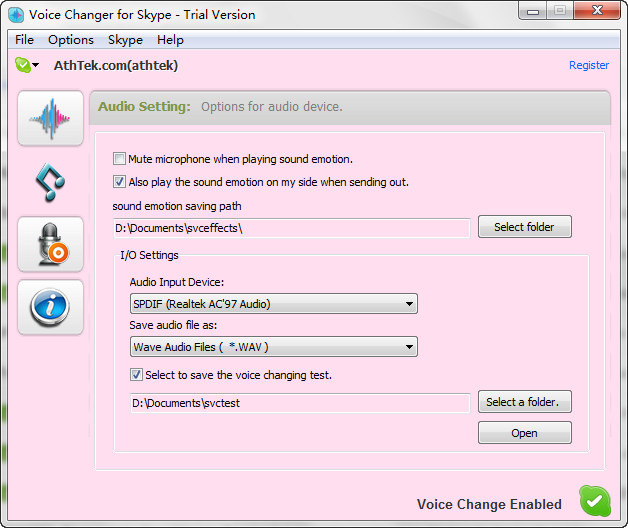Open the voice changer waveform panel
The height and width of the screenshot is (528, 628).
[50, 118]
